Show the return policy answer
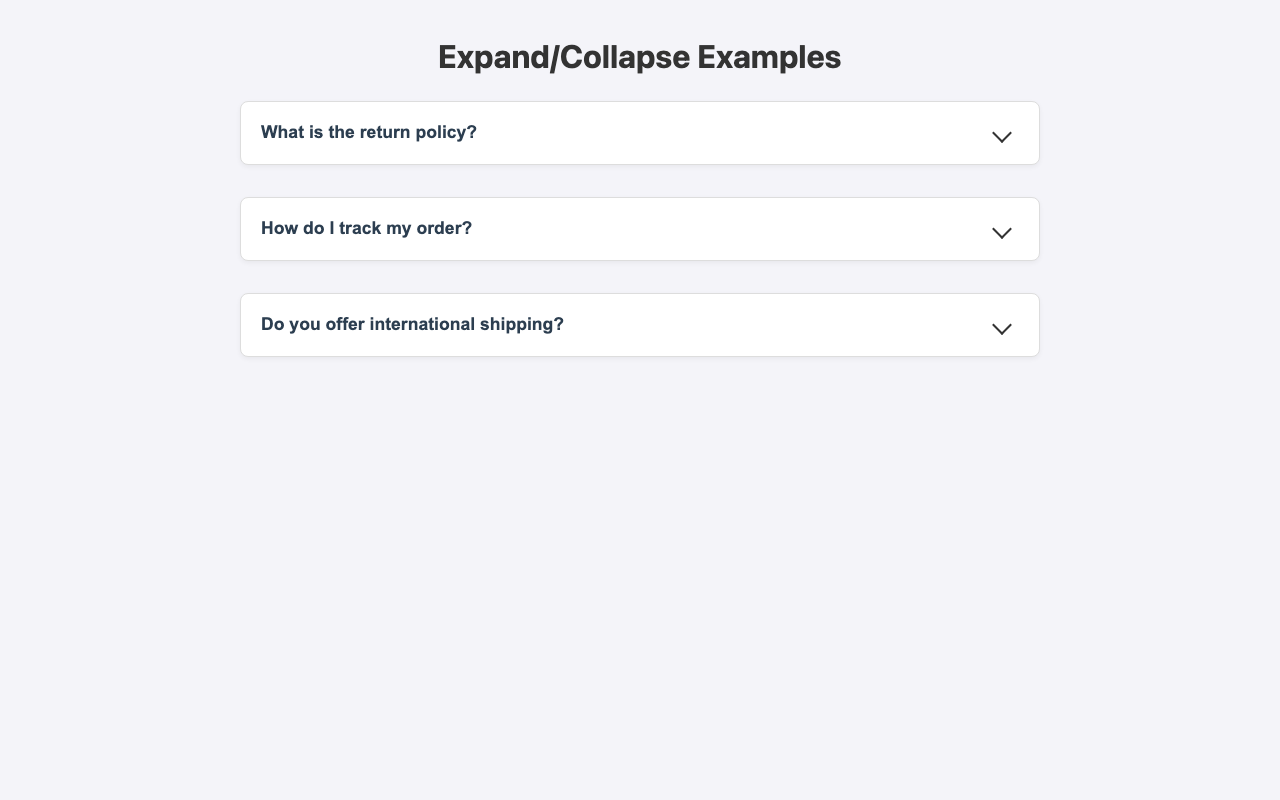This screenshot has width=1280, height=800. (x=640, y=133)
